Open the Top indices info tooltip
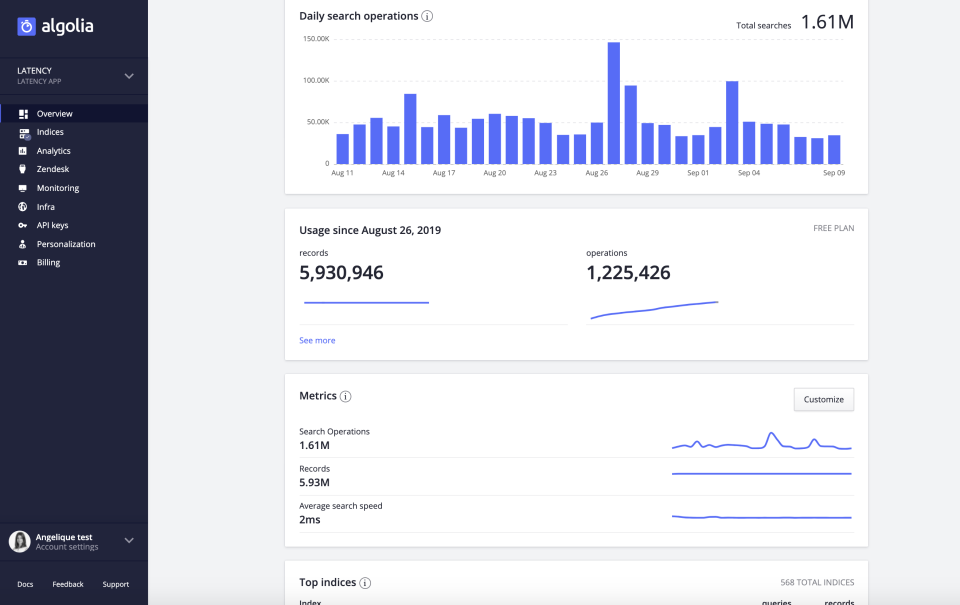 tap(364, 582)
